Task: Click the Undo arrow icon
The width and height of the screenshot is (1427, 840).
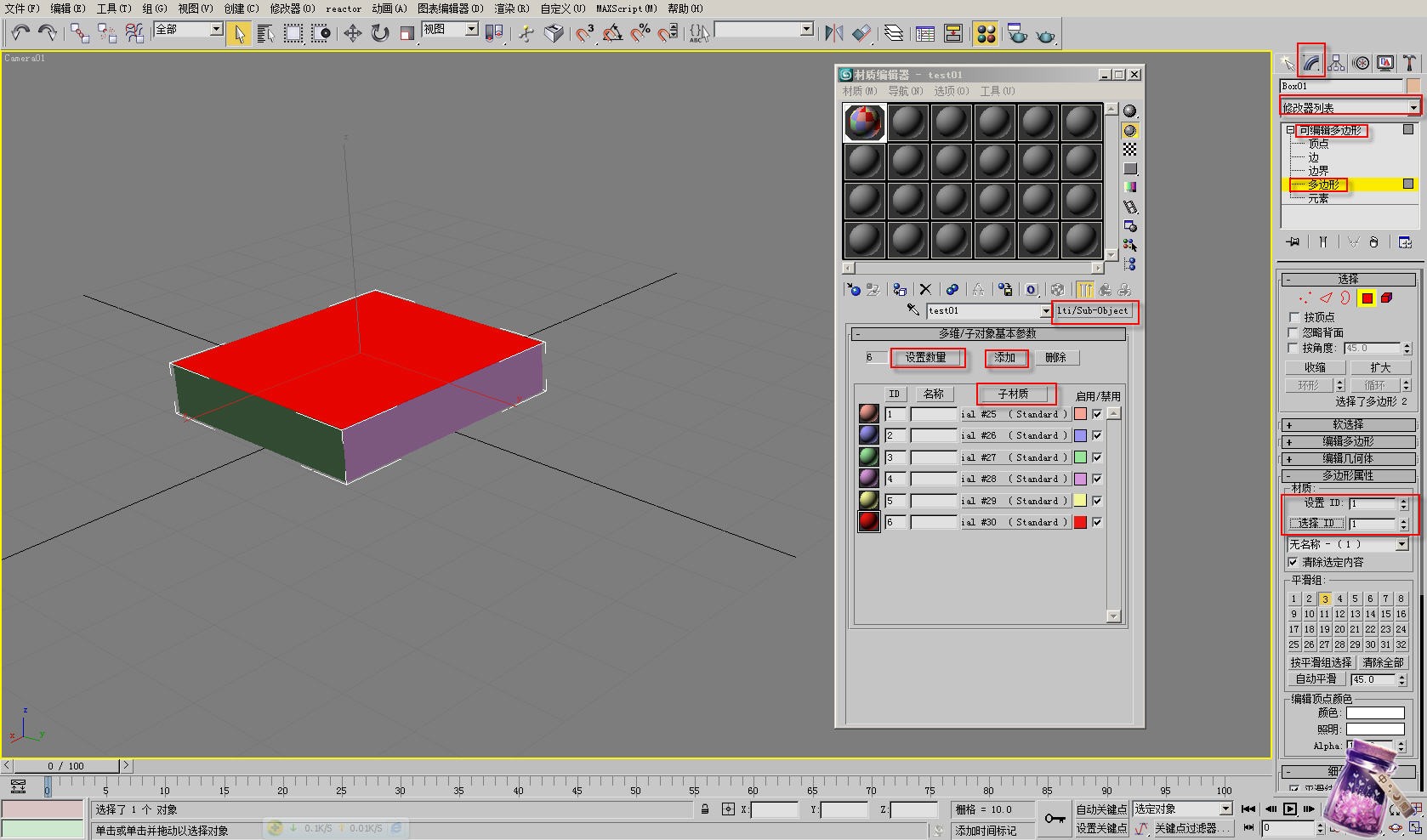Action: [x=20, y=33]
